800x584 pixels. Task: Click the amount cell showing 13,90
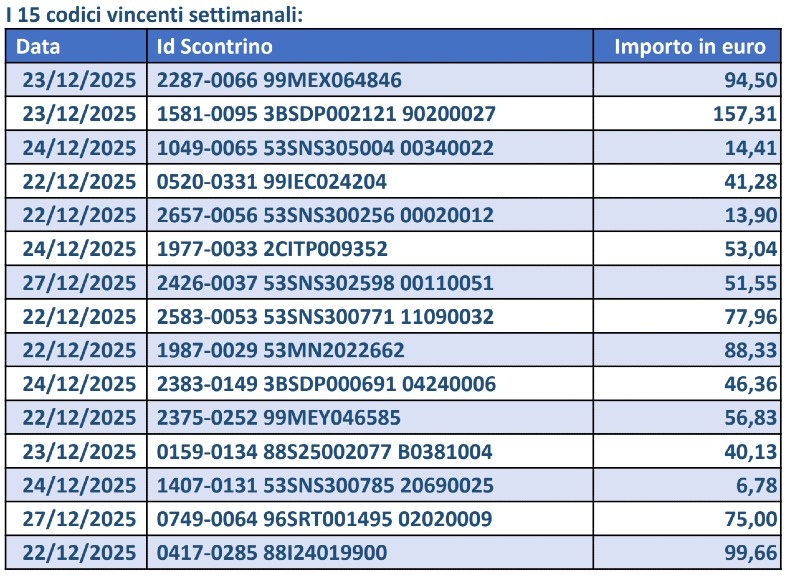[x=751, y=215]
